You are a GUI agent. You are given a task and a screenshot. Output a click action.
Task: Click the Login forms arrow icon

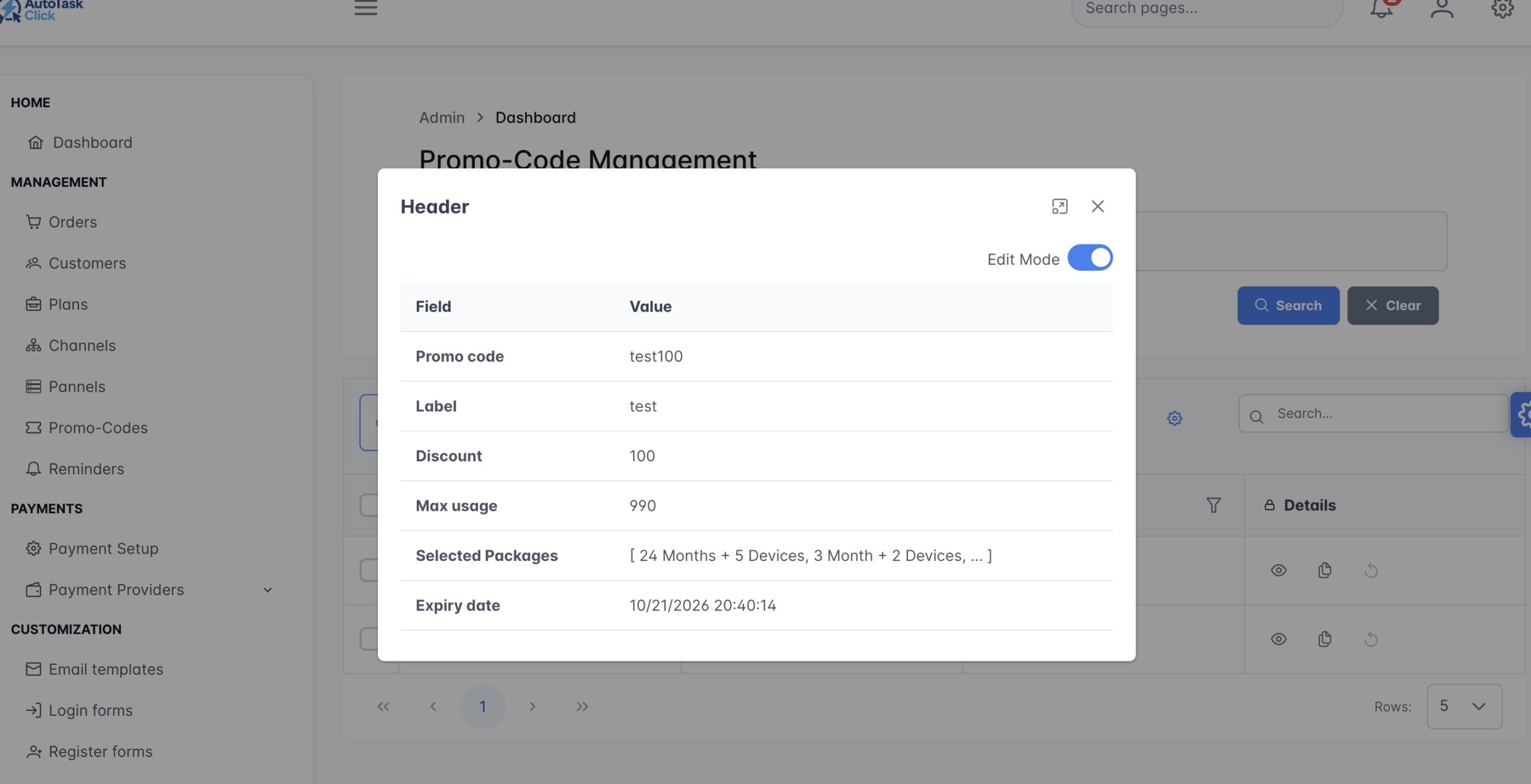pyautogui.click(x=33, y=711)
